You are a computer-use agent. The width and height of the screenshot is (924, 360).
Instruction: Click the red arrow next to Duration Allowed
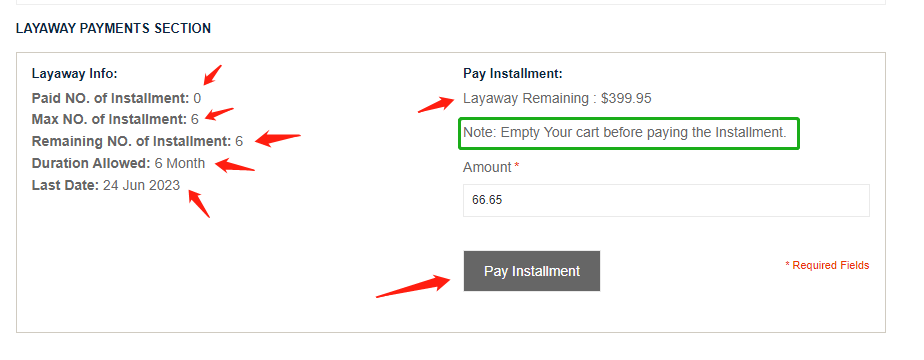click(x=235, y=164)
